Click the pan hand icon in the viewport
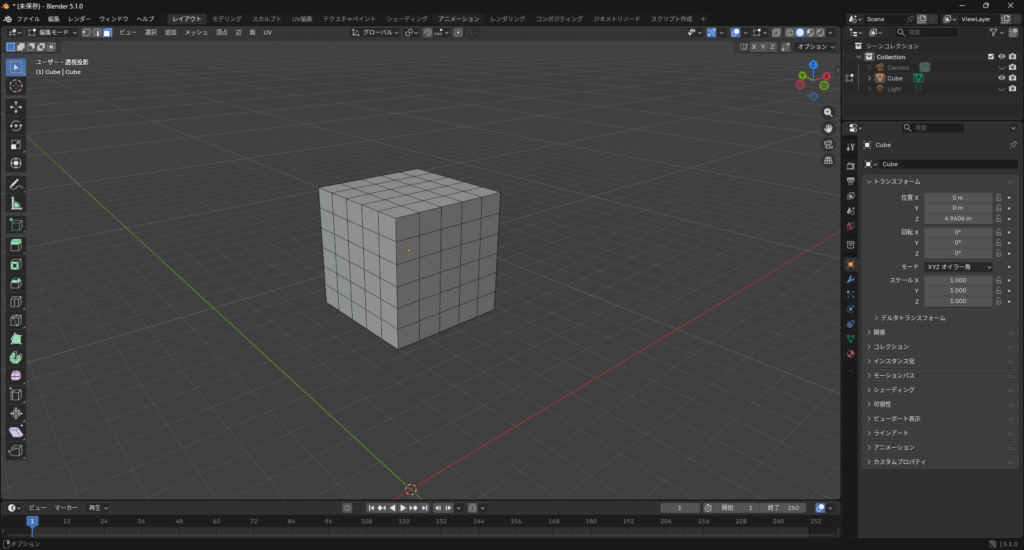This screenshot has height=550, width=1024. [828, 129]
